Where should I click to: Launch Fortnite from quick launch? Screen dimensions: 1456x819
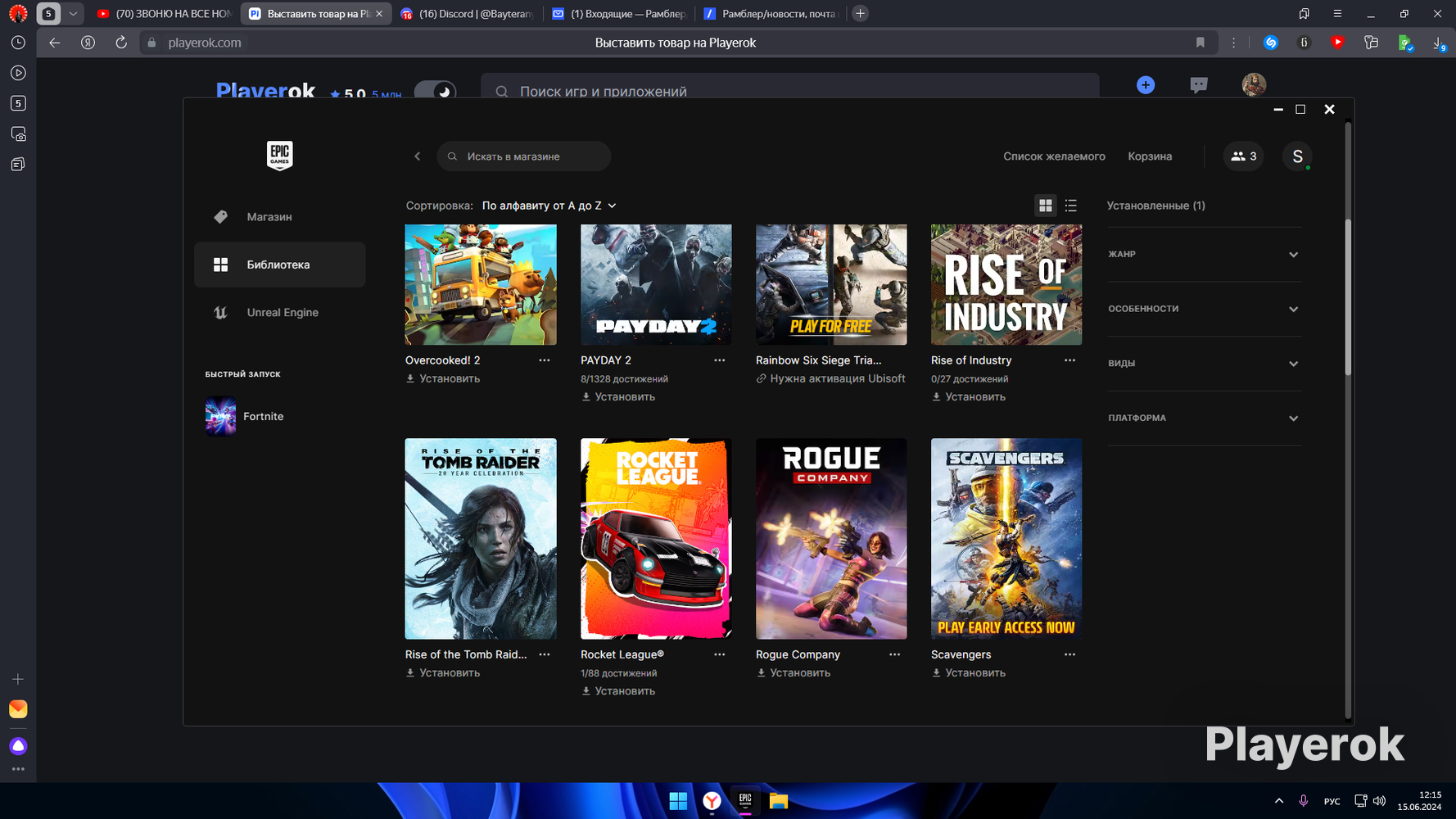245,416
